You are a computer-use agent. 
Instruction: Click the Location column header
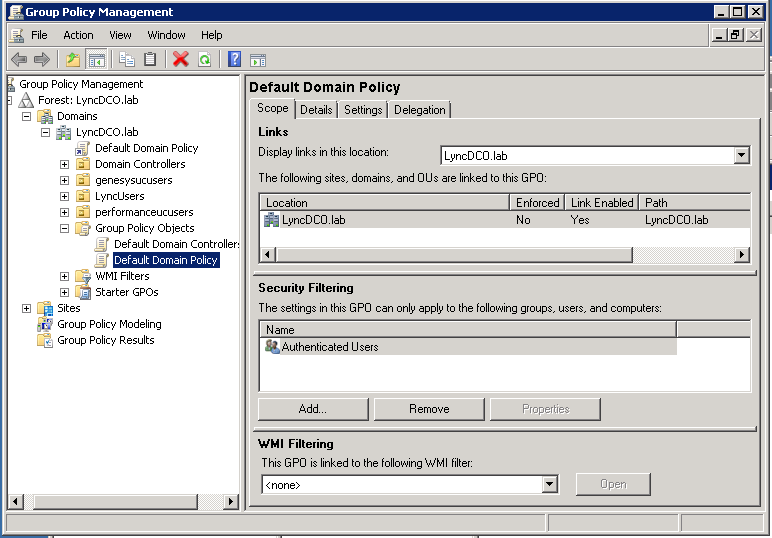(385, 203)
